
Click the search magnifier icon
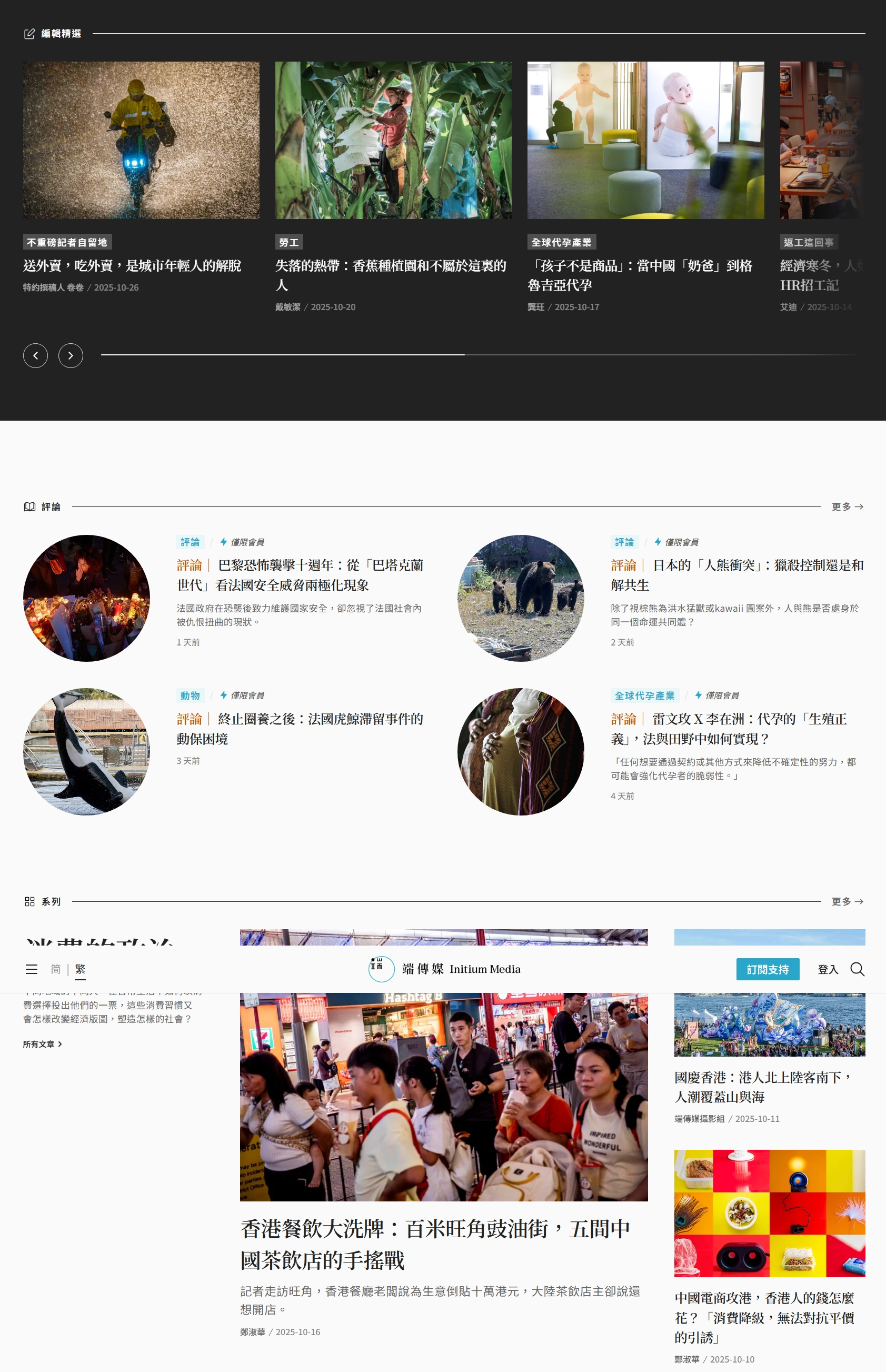tap(857, 969)
